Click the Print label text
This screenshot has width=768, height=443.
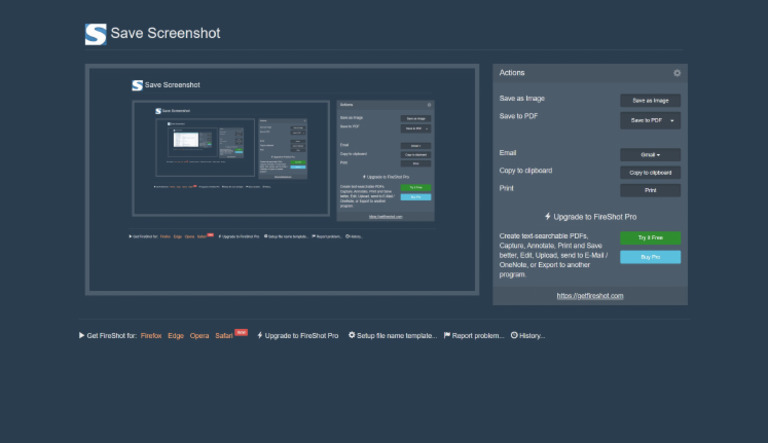click(x=506, y=188)
